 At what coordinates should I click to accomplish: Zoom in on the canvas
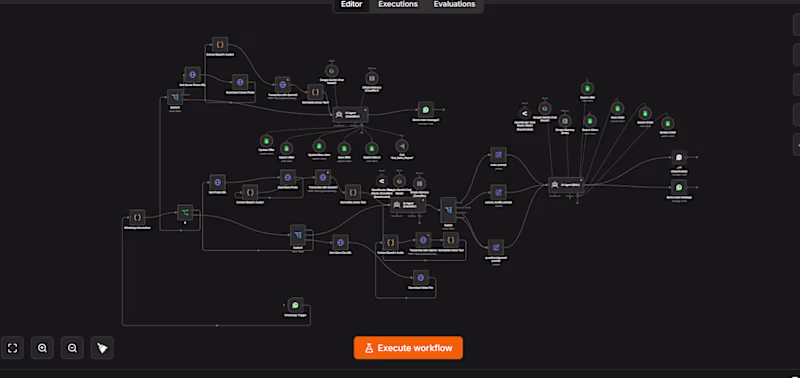pyautogui.click(x=42, y=348)
